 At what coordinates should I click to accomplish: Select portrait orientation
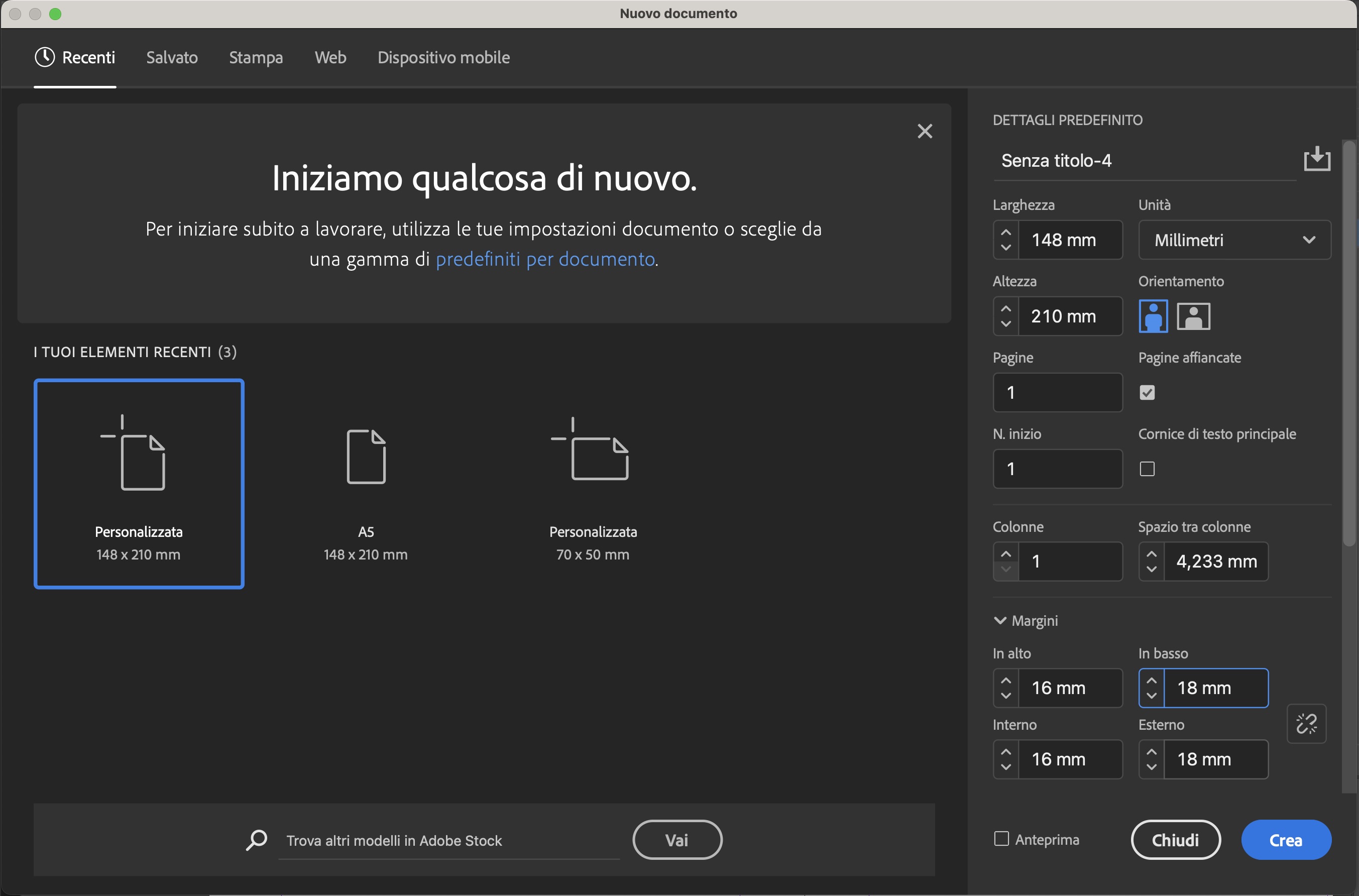1154,316
